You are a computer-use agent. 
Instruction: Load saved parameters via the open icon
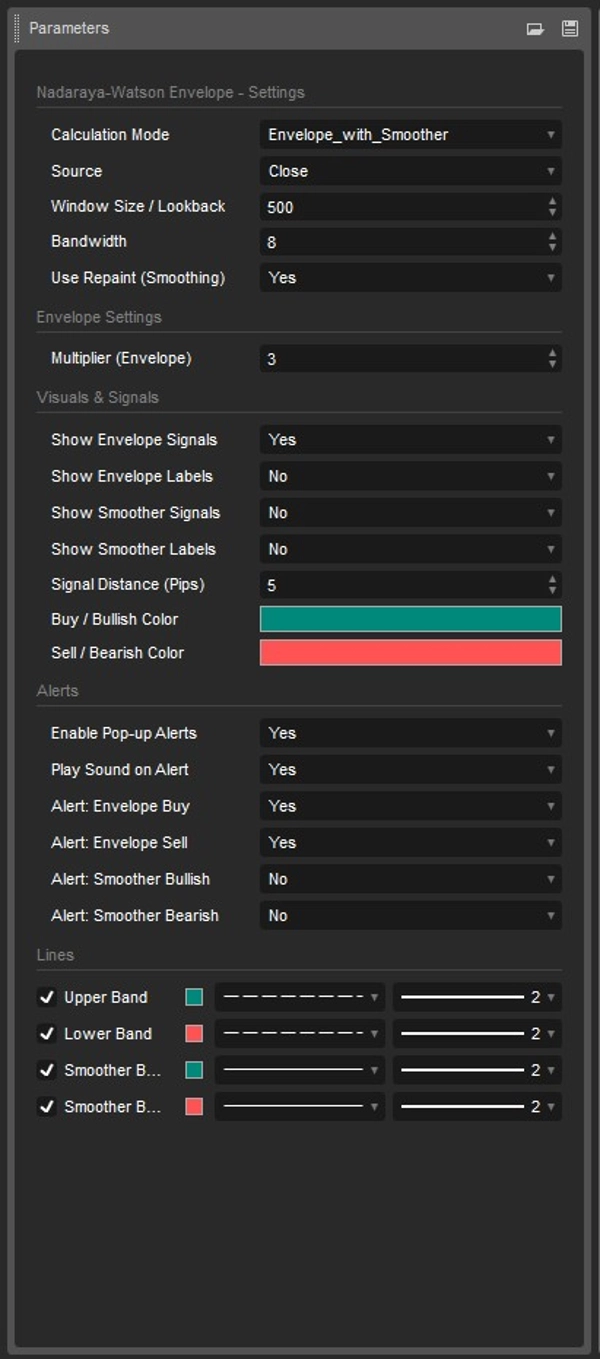pyautogui.click(x=536, y=28)
